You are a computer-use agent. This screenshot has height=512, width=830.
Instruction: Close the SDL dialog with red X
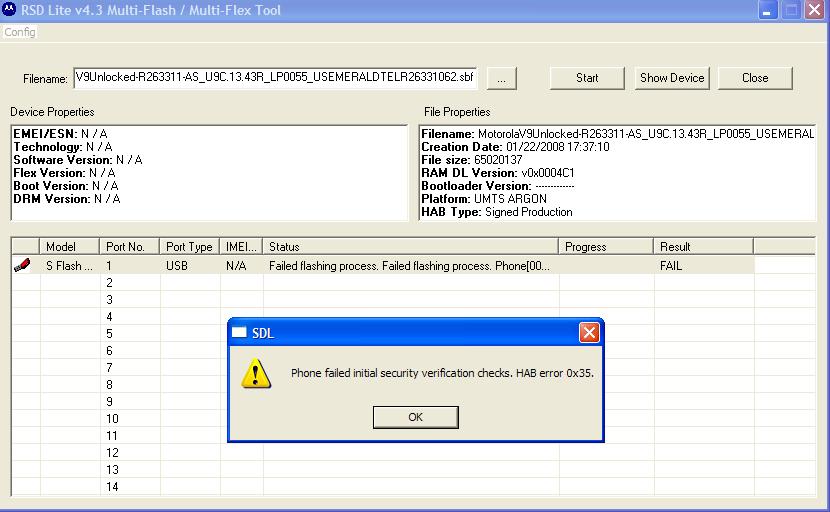[589, 333]
